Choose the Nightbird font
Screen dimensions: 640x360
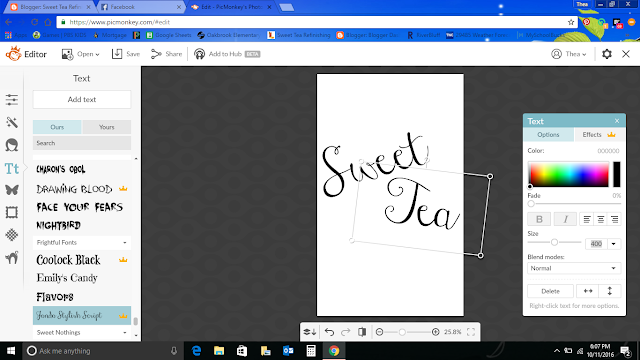pos(58,225)
